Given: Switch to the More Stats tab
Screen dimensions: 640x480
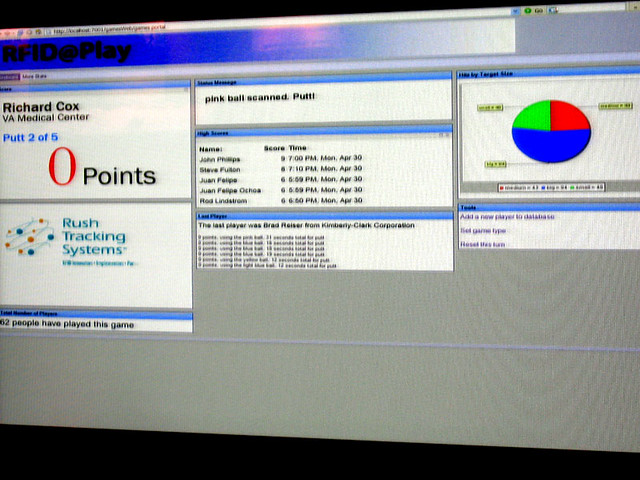Looking at the screenshot, I should point(34,76).
